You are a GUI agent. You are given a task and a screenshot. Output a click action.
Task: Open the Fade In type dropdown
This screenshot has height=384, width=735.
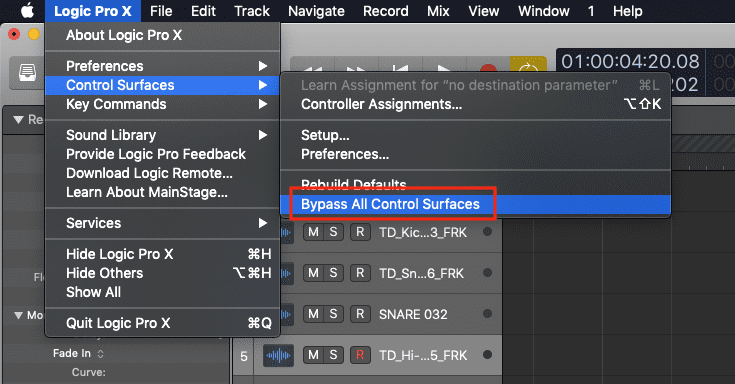(x=100, y=354)
